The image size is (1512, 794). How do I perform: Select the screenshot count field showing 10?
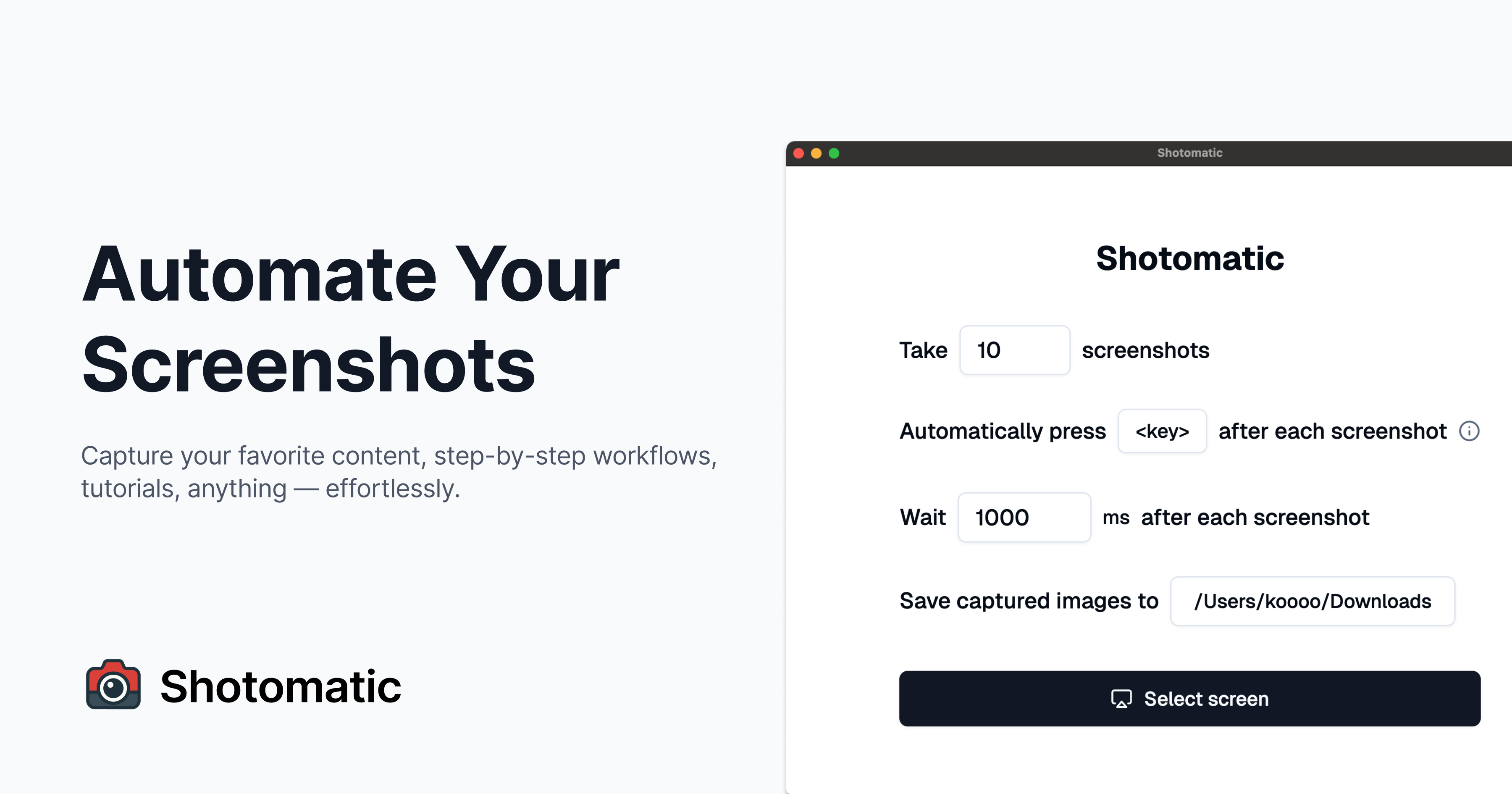(x=1014, y=350)
